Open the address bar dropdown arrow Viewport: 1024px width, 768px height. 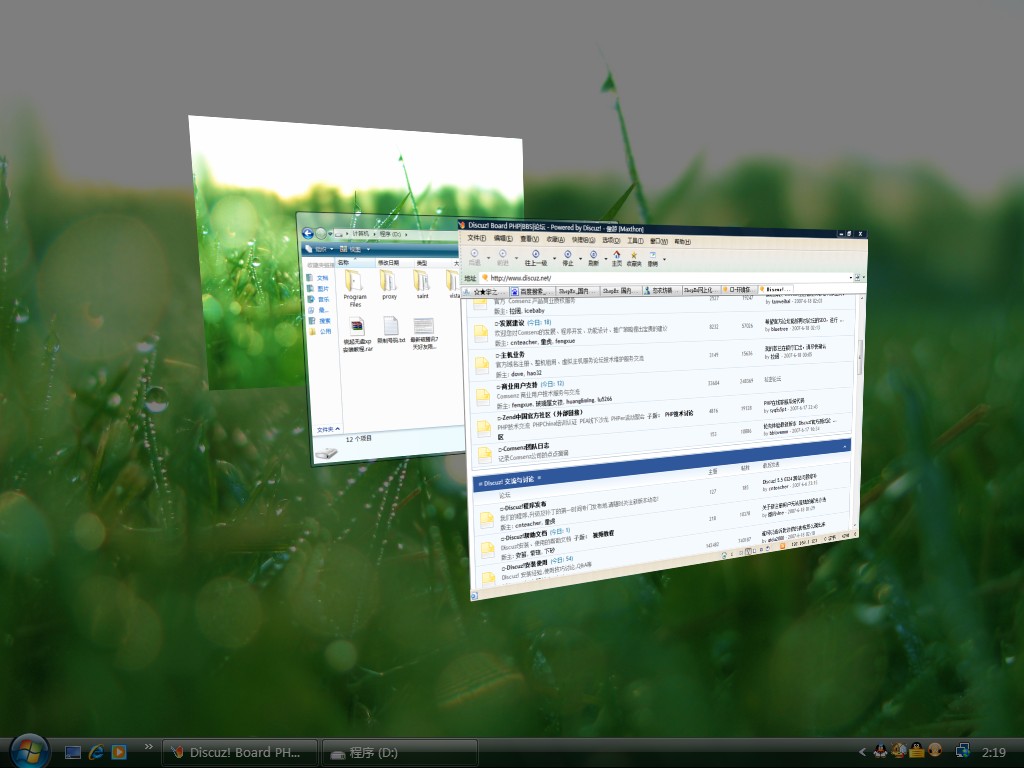click(852, 277)
